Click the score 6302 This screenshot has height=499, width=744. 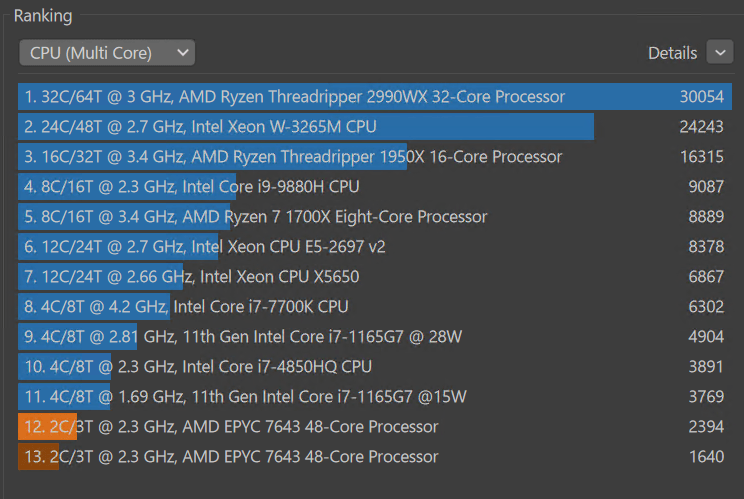pyautogui.click(x=706, y=306)
